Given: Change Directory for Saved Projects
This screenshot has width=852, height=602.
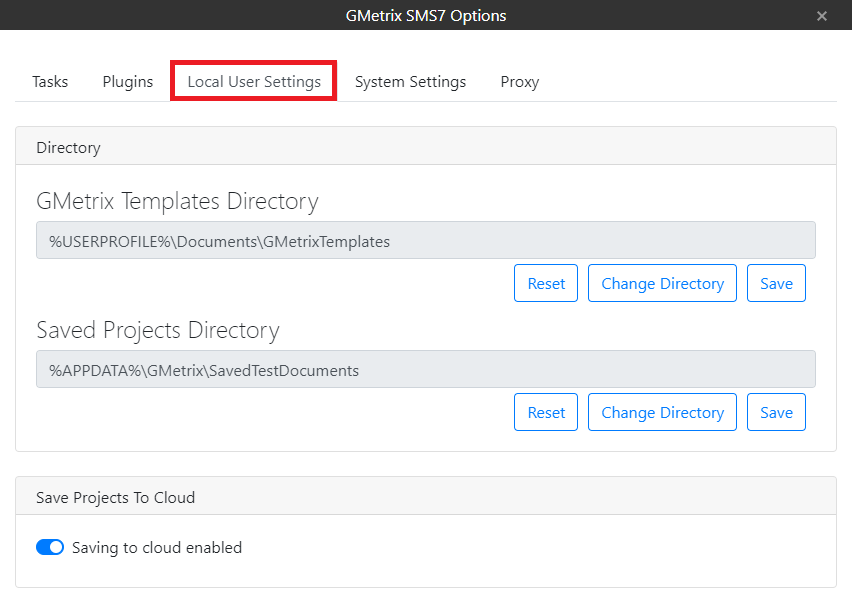Looking at the screenshot, I should coord(662,412).
